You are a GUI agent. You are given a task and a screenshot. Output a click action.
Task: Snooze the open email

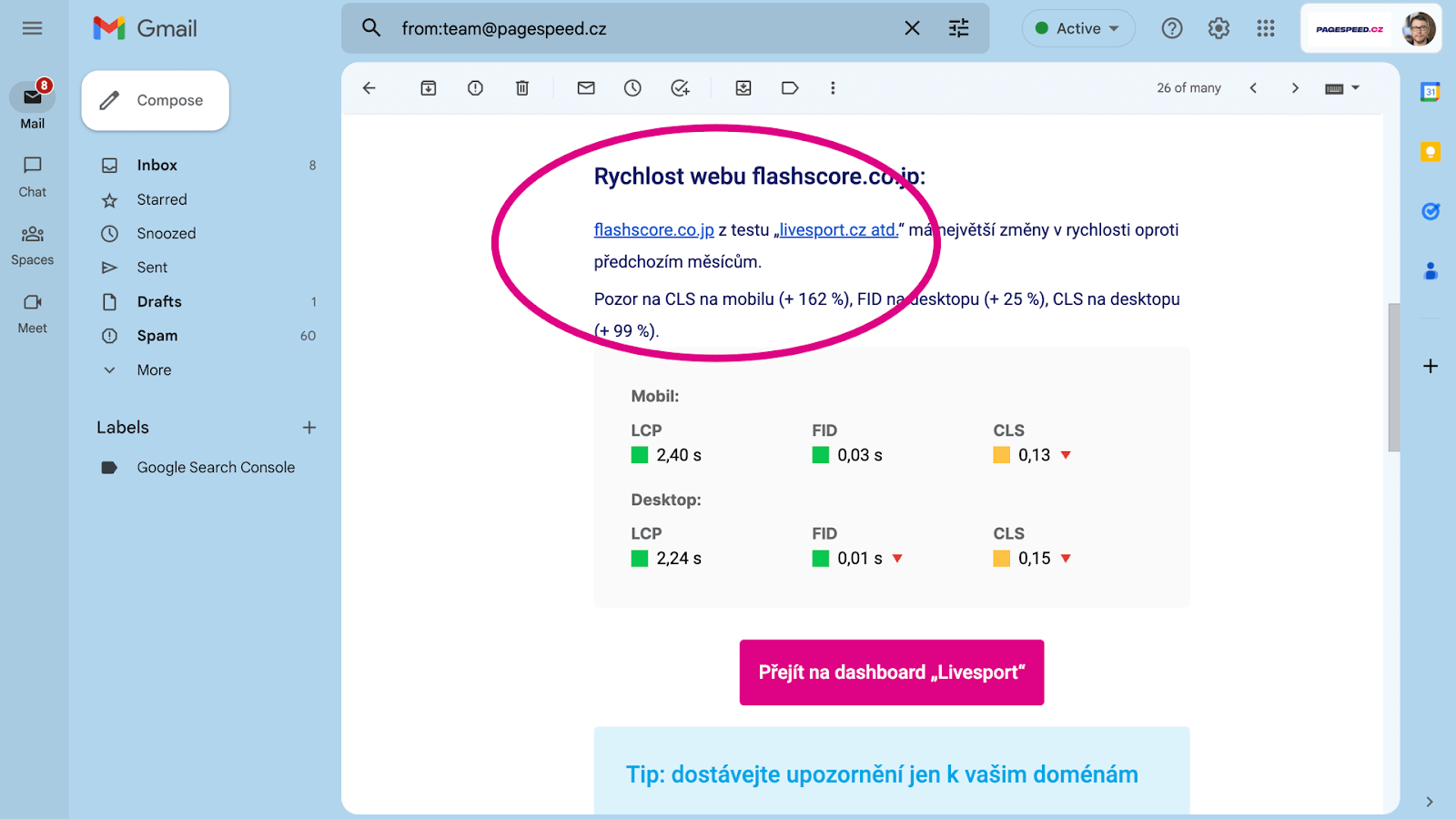[632, 87]
